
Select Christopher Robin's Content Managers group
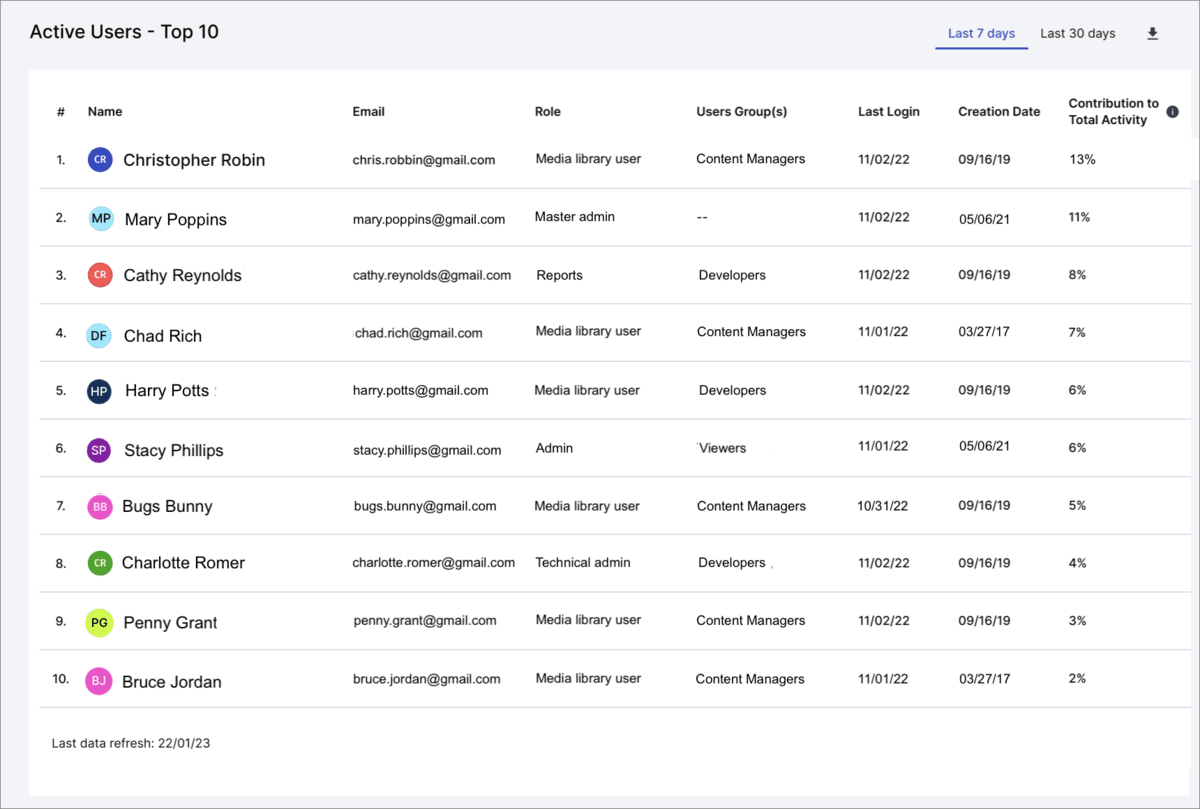click(751, 159)
